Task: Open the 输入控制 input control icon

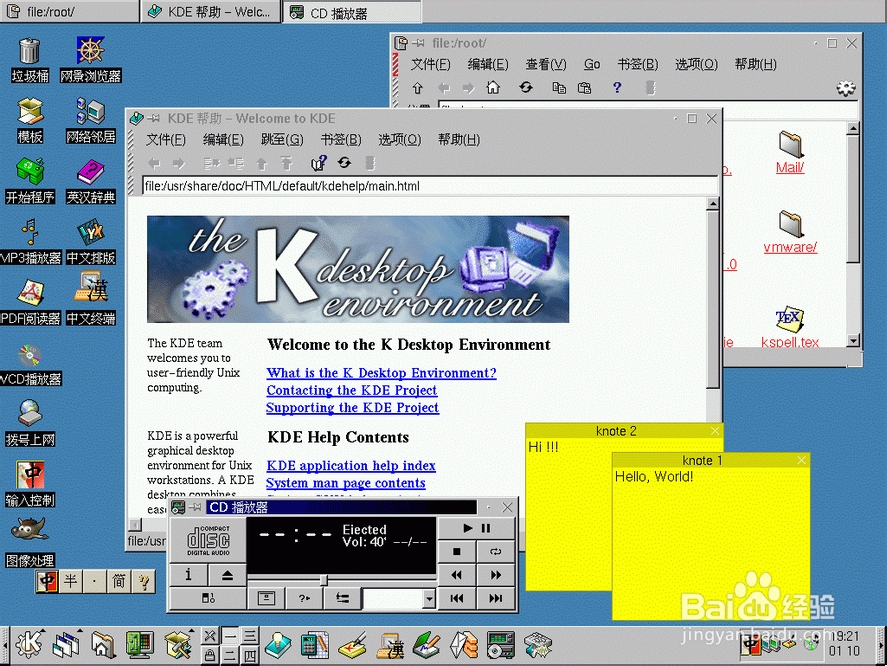Action: coord(29,484)
